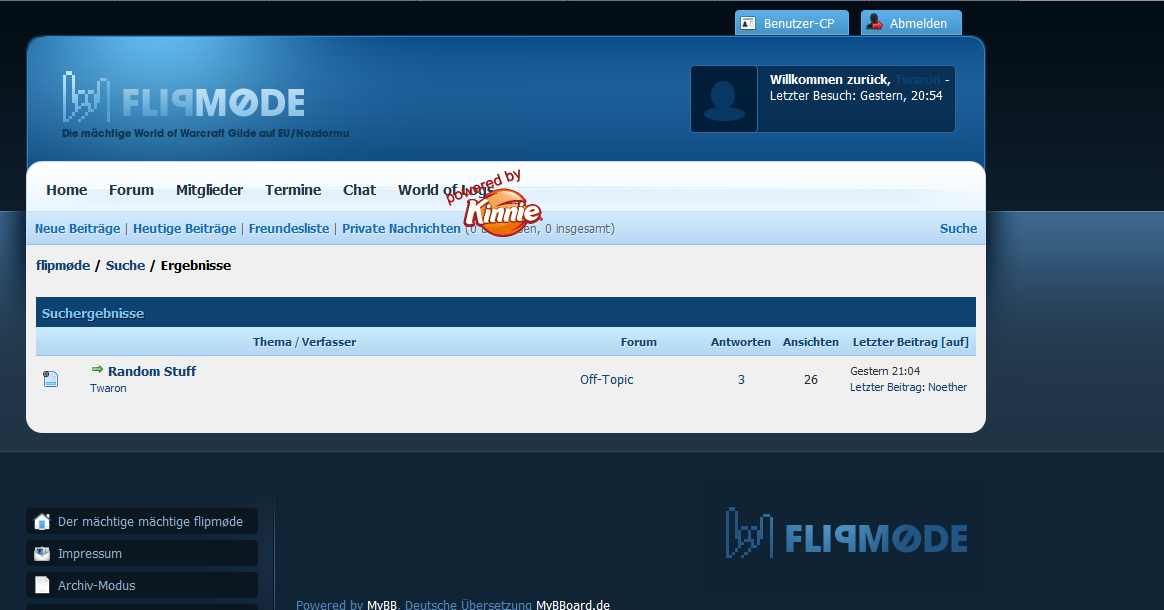Click the Benutzer-CP icon at top

pyautogui.click(x=748, y=23)
